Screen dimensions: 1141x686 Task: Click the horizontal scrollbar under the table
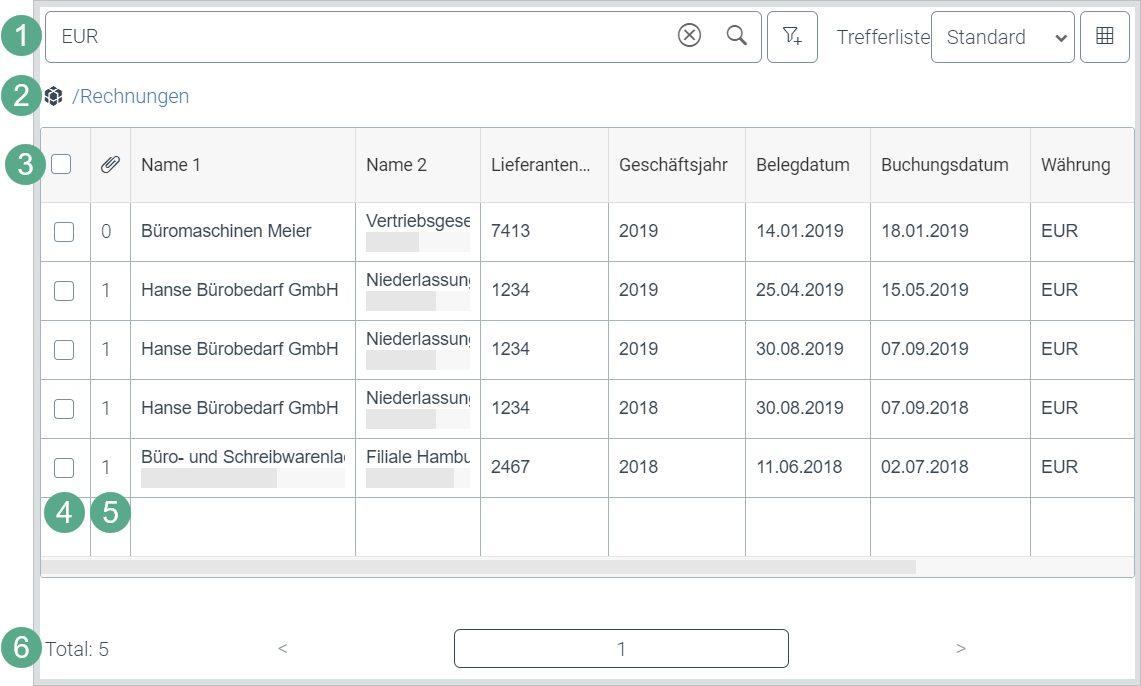tap(478, 567)
